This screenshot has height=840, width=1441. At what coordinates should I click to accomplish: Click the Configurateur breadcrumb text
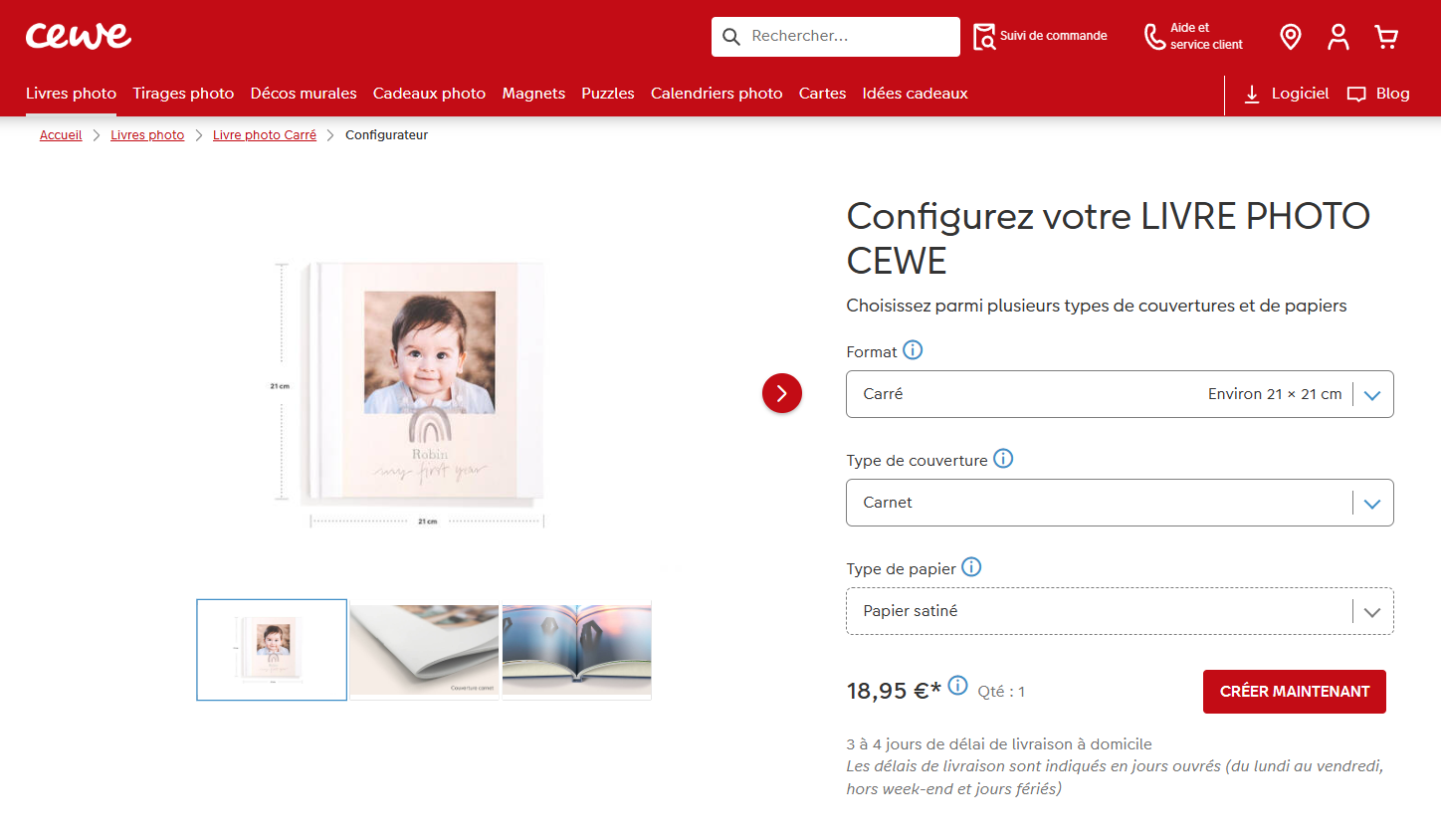coord(386,135)
